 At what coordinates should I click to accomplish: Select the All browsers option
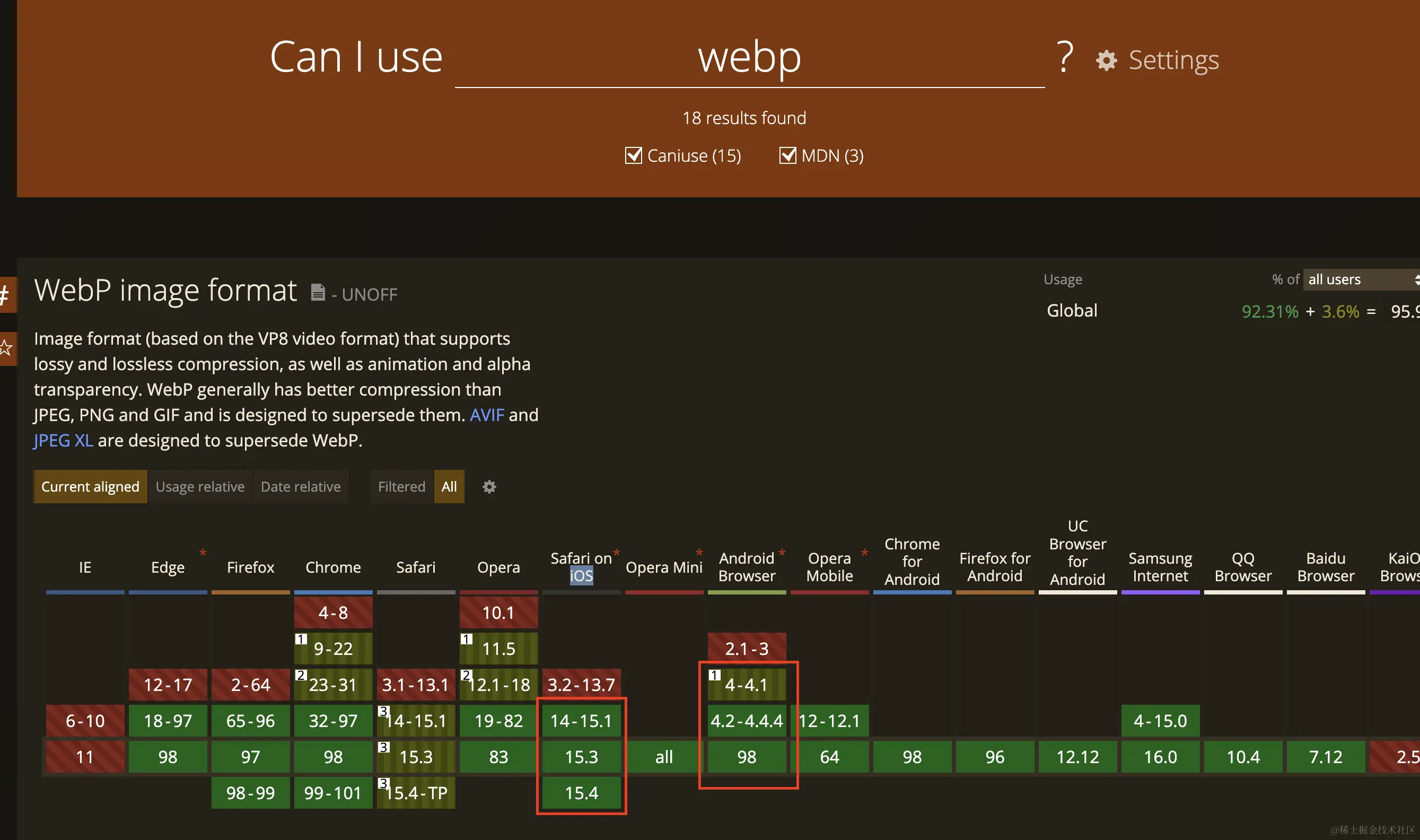449,487
